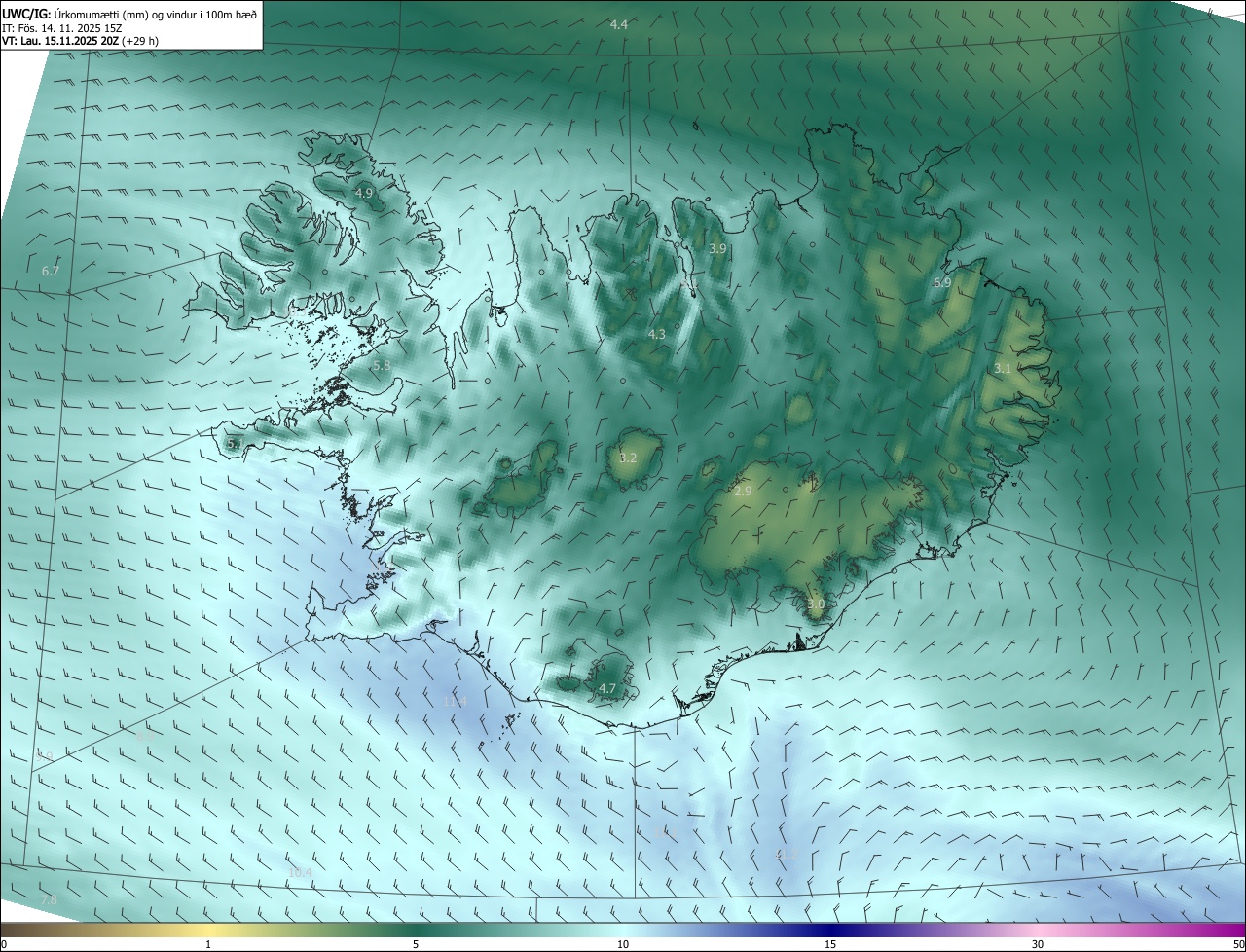
Task: Click the 3.9 value in north Iceland
Action: click(717, 249)
